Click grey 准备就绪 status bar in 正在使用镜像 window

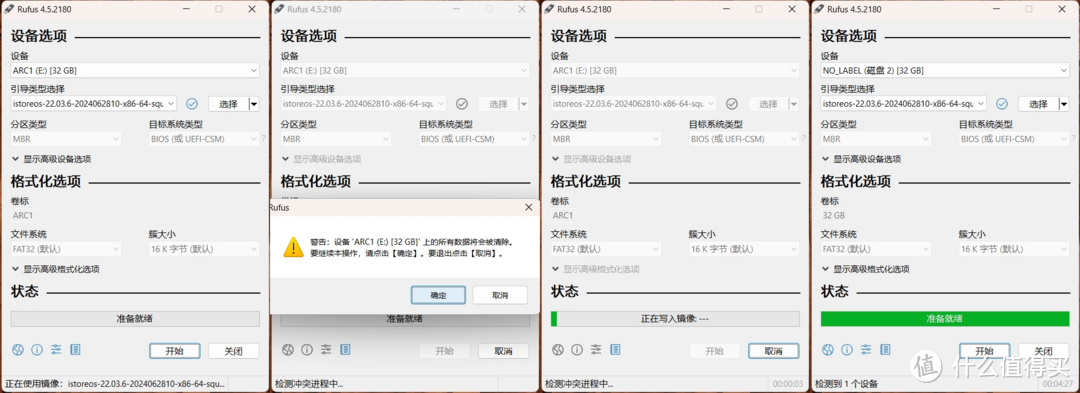(x=135, y=319)
